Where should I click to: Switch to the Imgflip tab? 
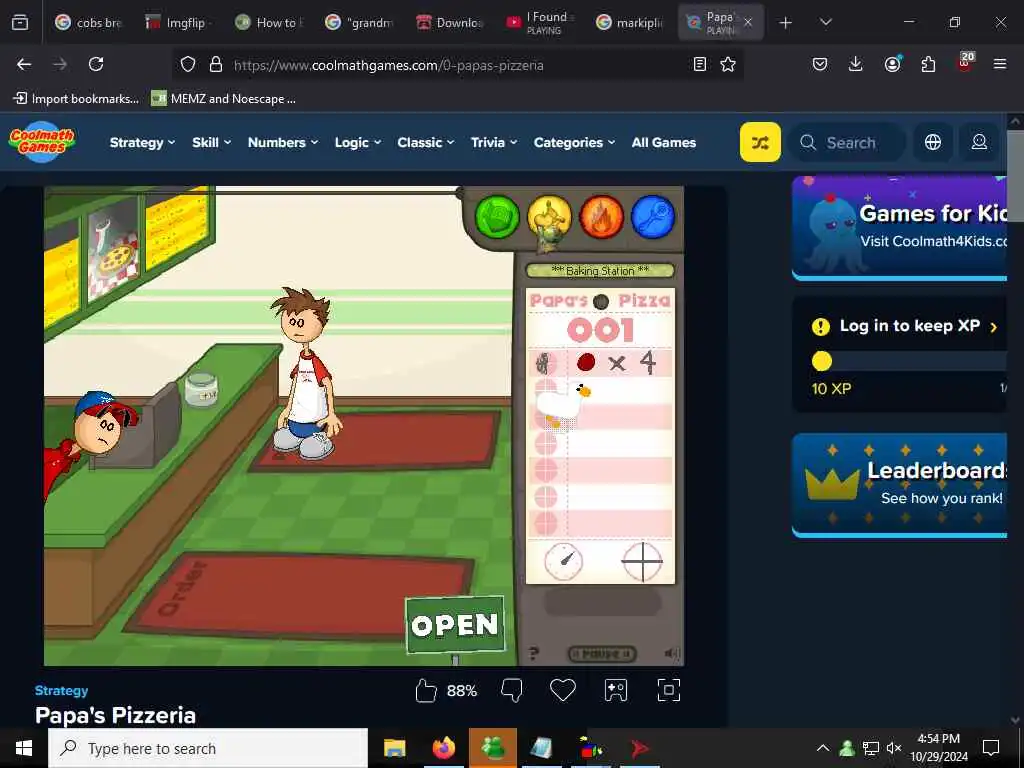tap(180, 23)
